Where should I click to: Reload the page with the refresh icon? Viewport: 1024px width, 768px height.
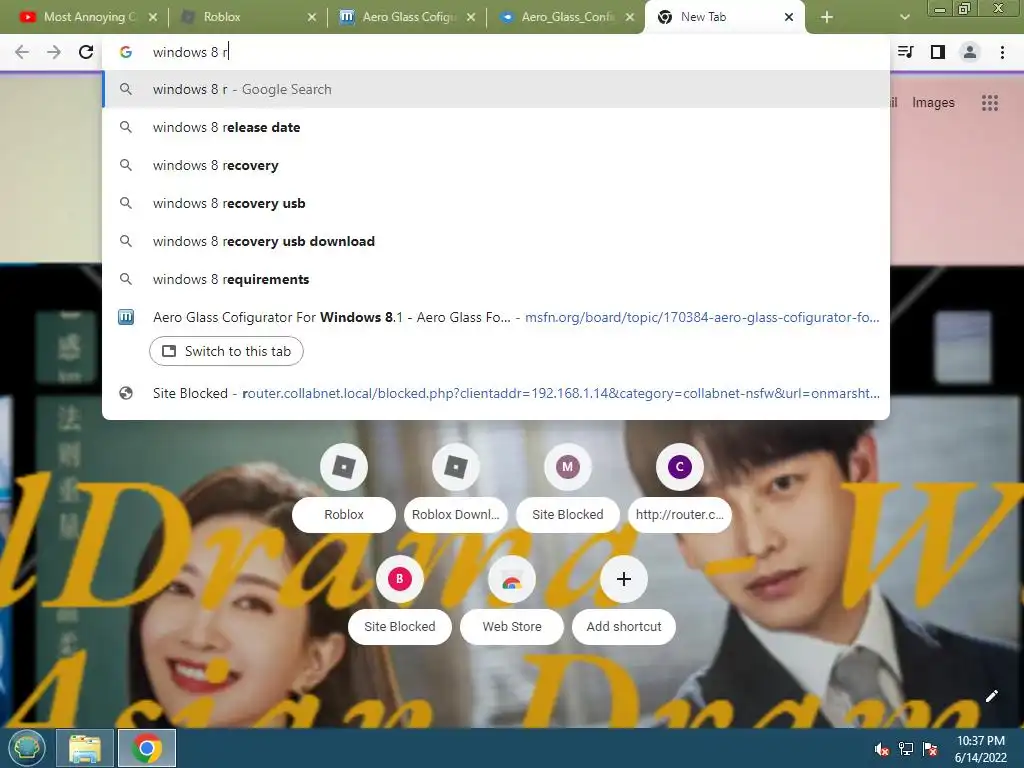point(86,52)
